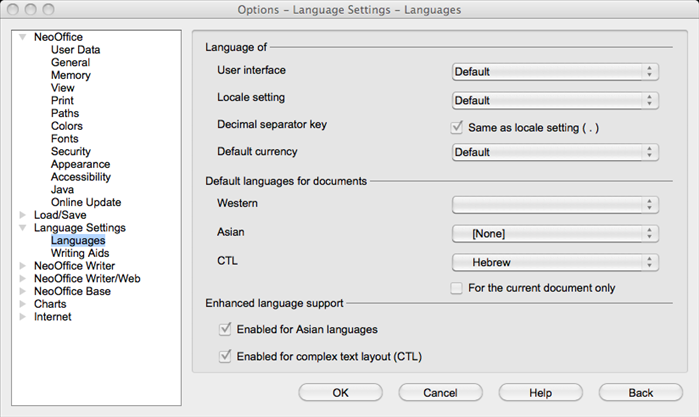Image resolution: width=699 pixels, height=417 pixels.
Task: Open Help for this dialog
Action: point(541,393)
